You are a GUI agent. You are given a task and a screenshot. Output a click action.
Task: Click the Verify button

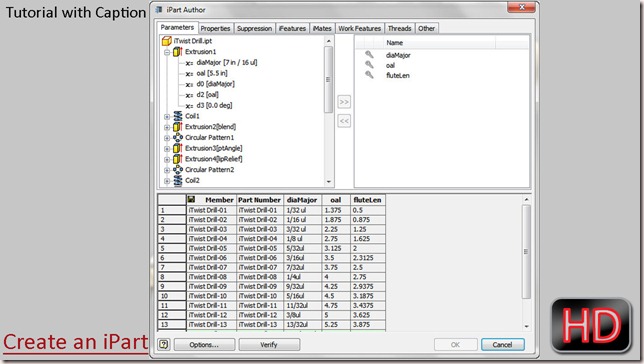point(269,344)
